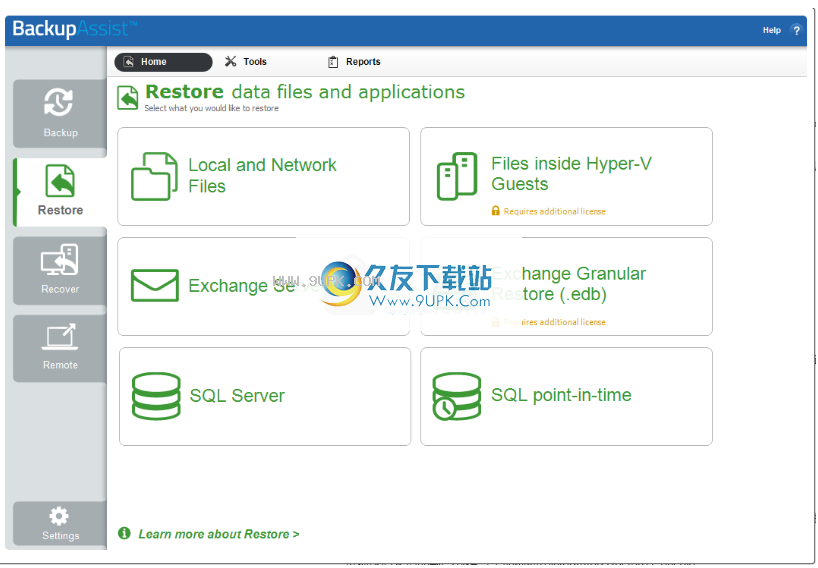The width and height of the screenshot is (818, 568).
Task: Click the 'Restore data files and applications' heading
Action: 305,92
